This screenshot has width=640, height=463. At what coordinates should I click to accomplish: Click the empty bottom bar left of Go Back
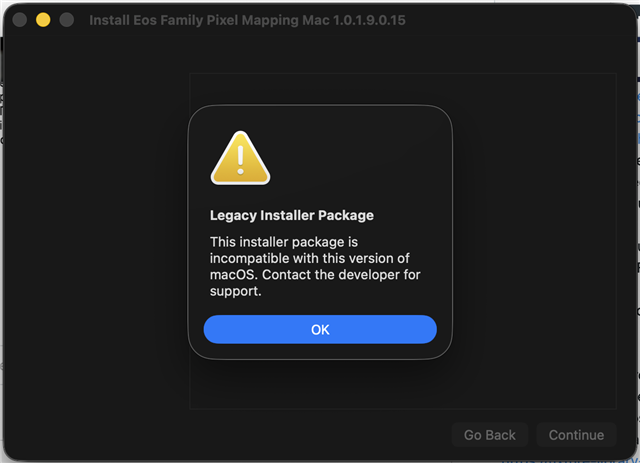250,435
